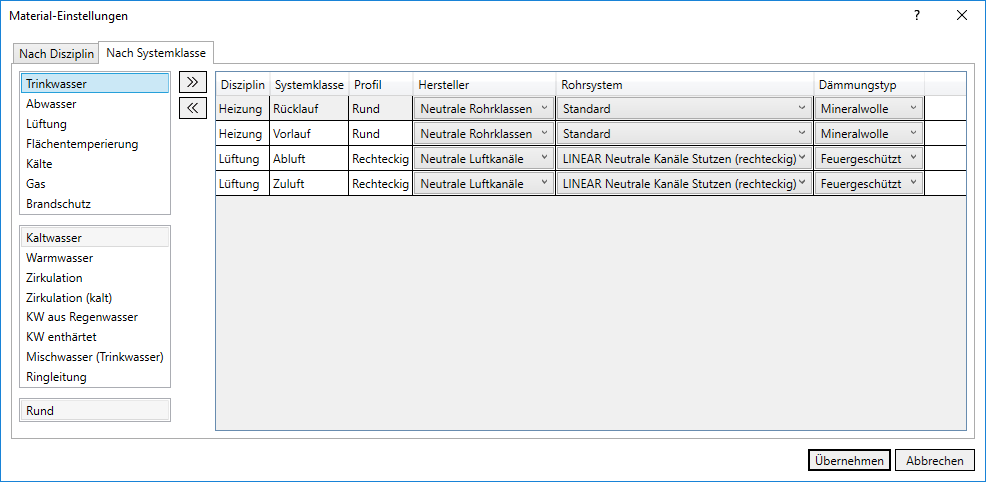Select Brandschutz in the discipline list
986x482 pixels.
(x=95, y=204)
